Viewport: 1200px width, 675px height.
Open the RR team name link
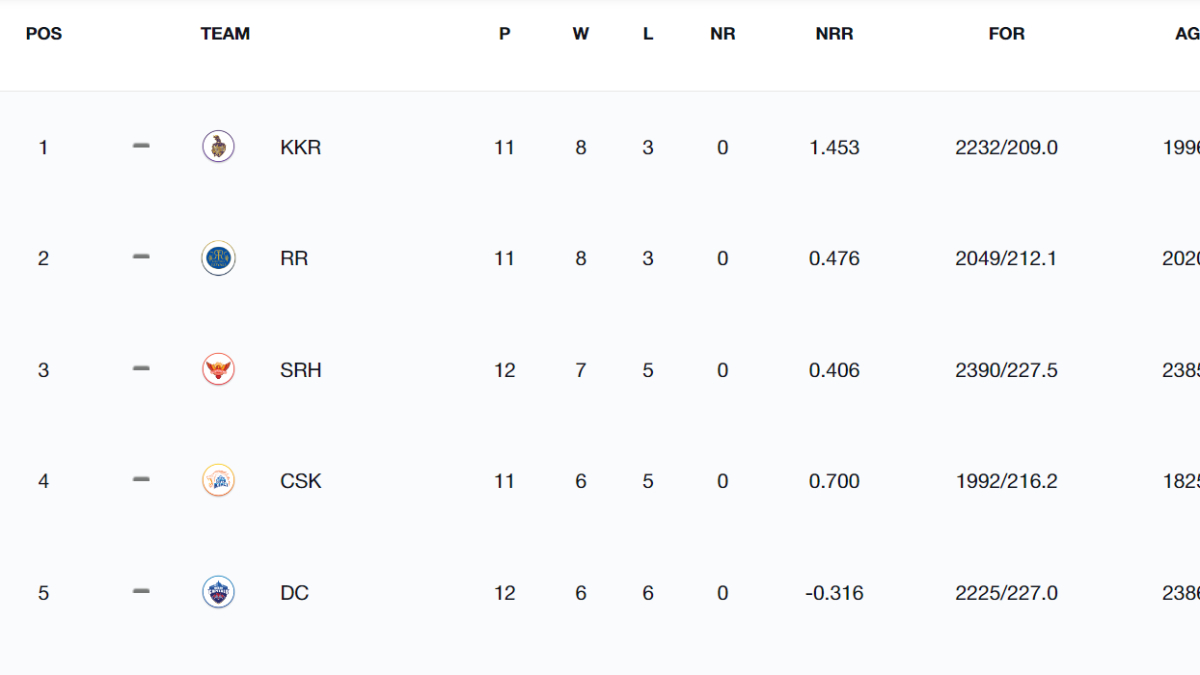coord(294,259)
